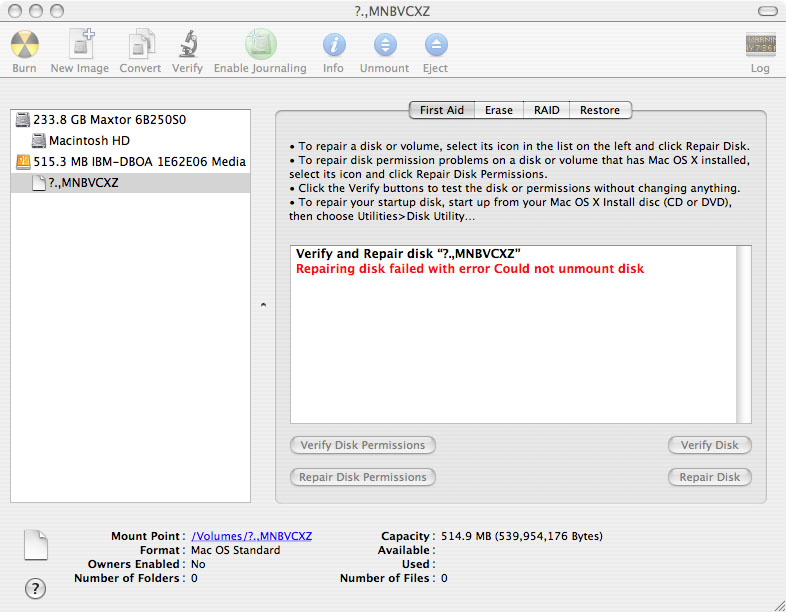Click the Repair Disk button
This screenshot has width=786, height=612.
coord(709,477)
